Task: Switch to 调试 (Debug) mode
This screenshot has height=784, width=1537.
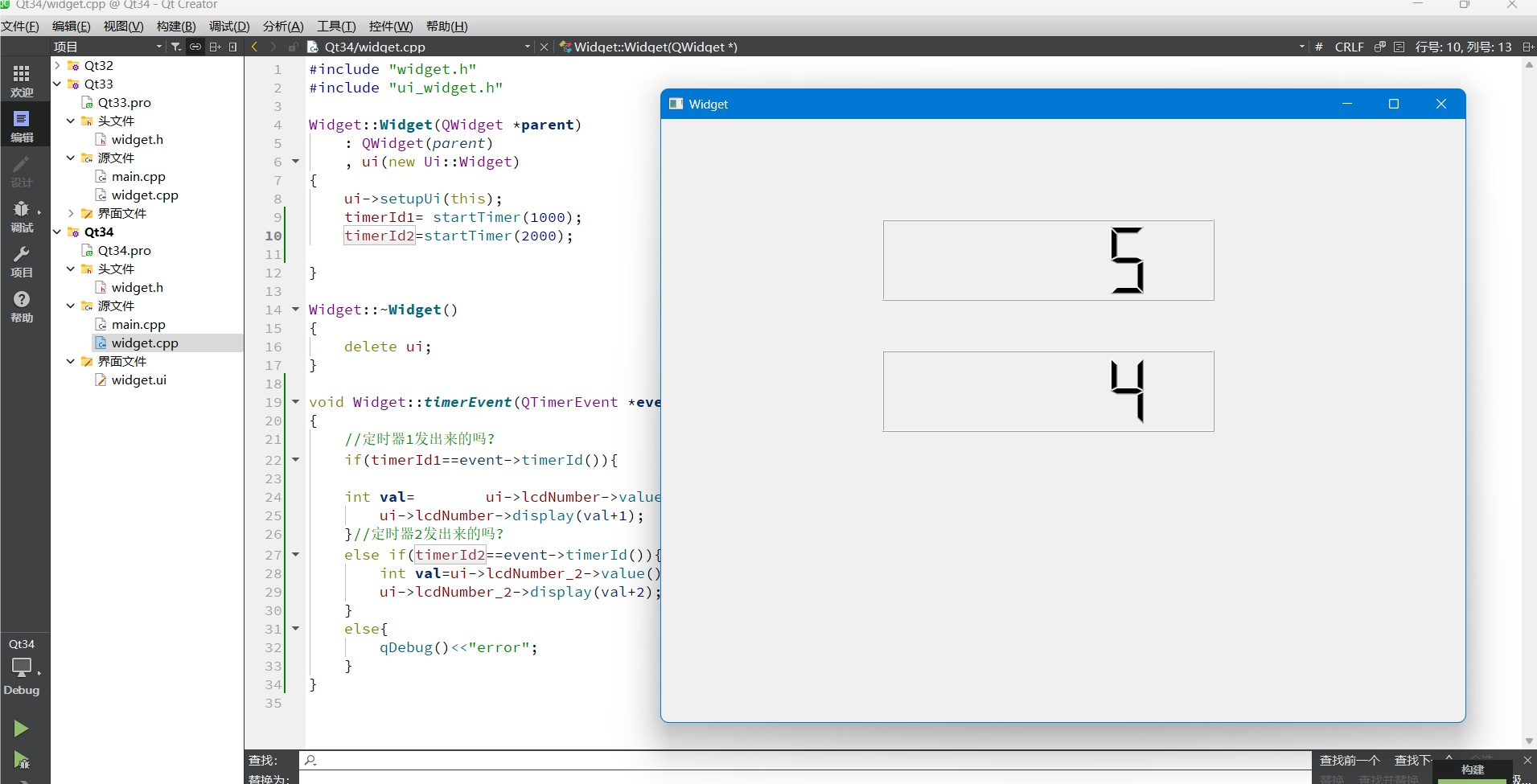Action: (22, 215)
